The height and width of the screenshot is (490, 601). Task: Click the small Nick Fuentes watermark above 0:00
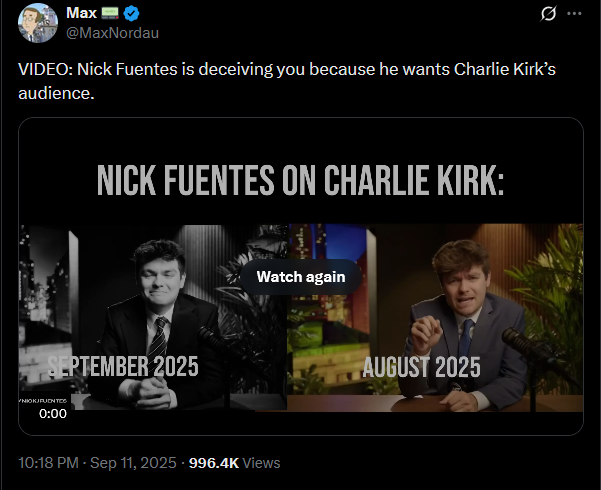point(44,400)
